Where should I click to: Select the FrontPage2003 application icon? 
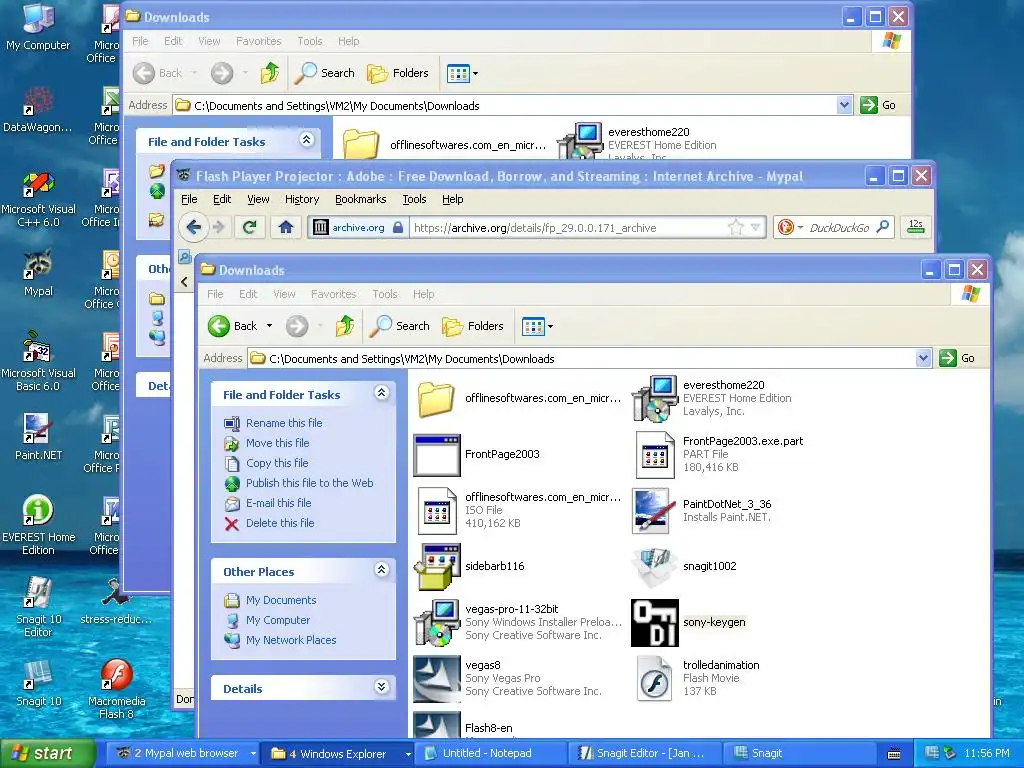pos(437,455)
